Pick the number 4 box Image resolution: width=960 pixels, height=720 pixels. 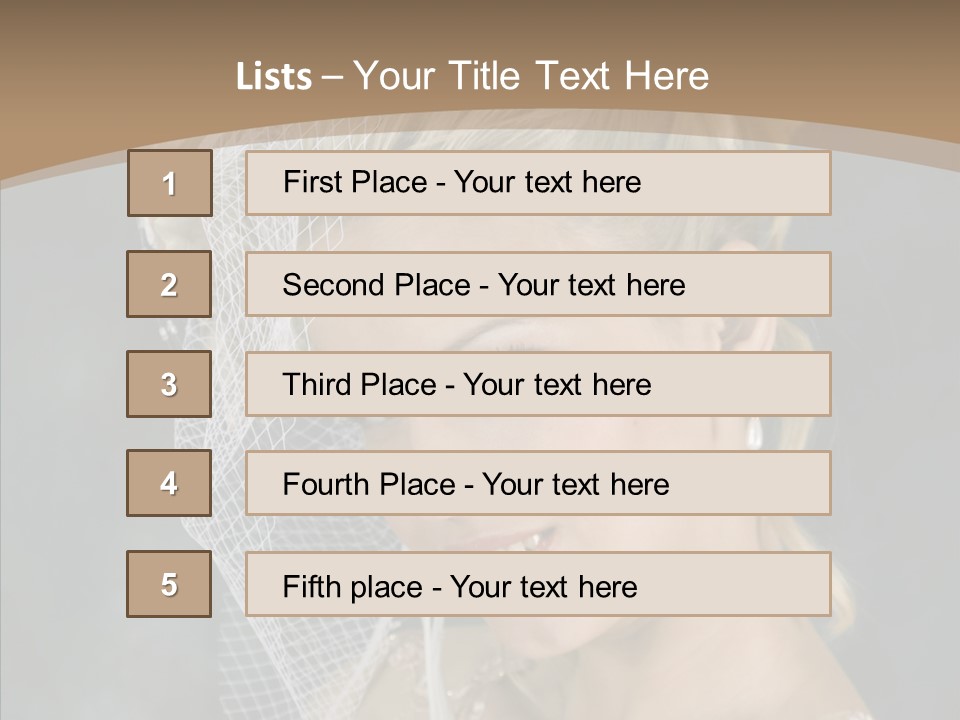click(x=169, y=483)
